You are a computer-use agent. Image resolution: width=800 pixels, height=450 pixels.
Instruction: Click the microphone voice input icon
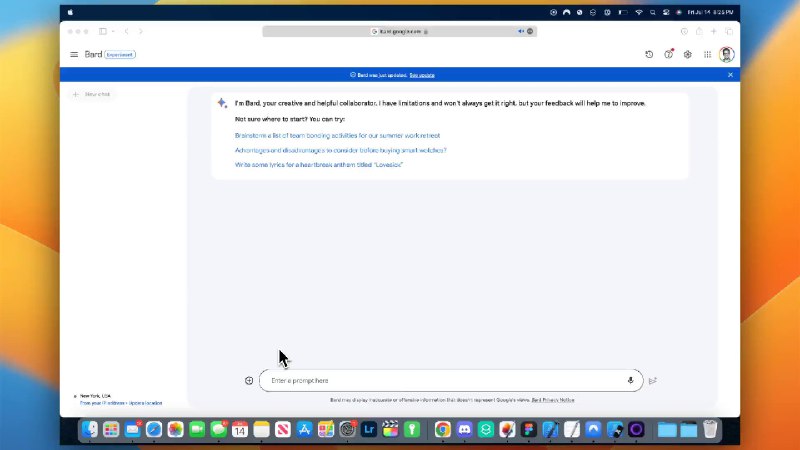[630, 380]
